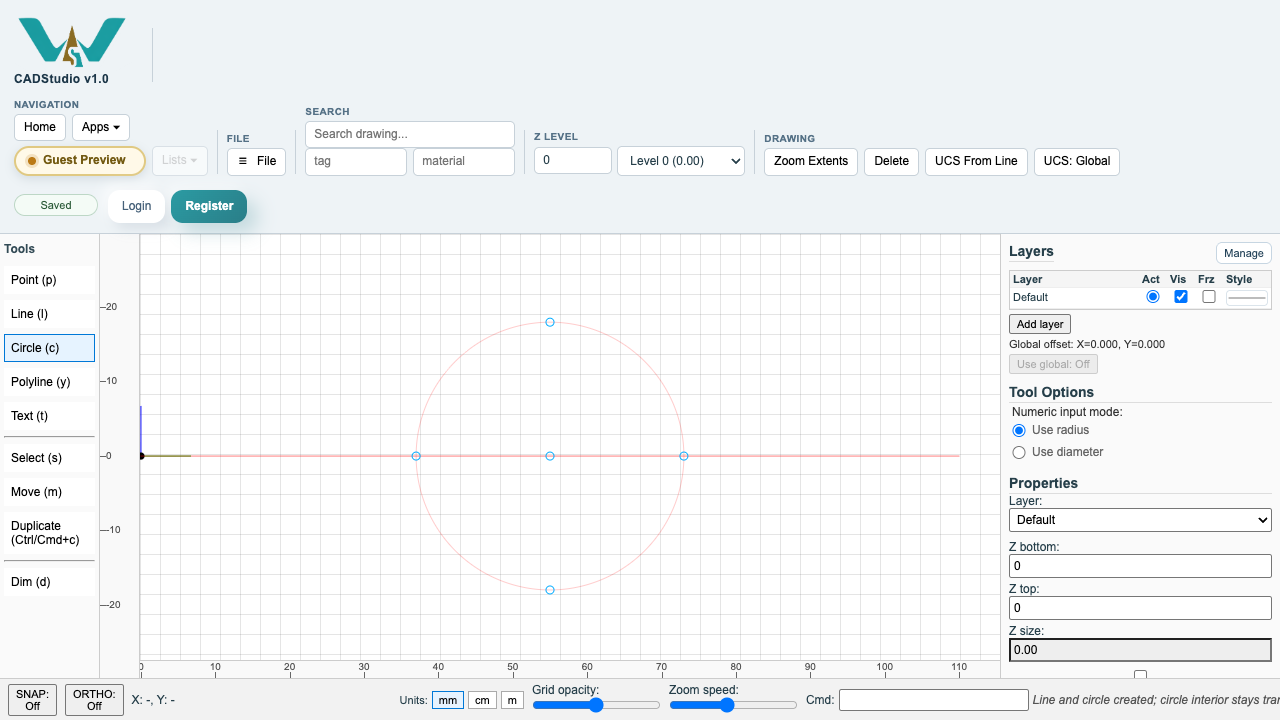The image size is (1280, 720).
Task: Click the circle's top grip handle
Action: [x=550, y=322]
